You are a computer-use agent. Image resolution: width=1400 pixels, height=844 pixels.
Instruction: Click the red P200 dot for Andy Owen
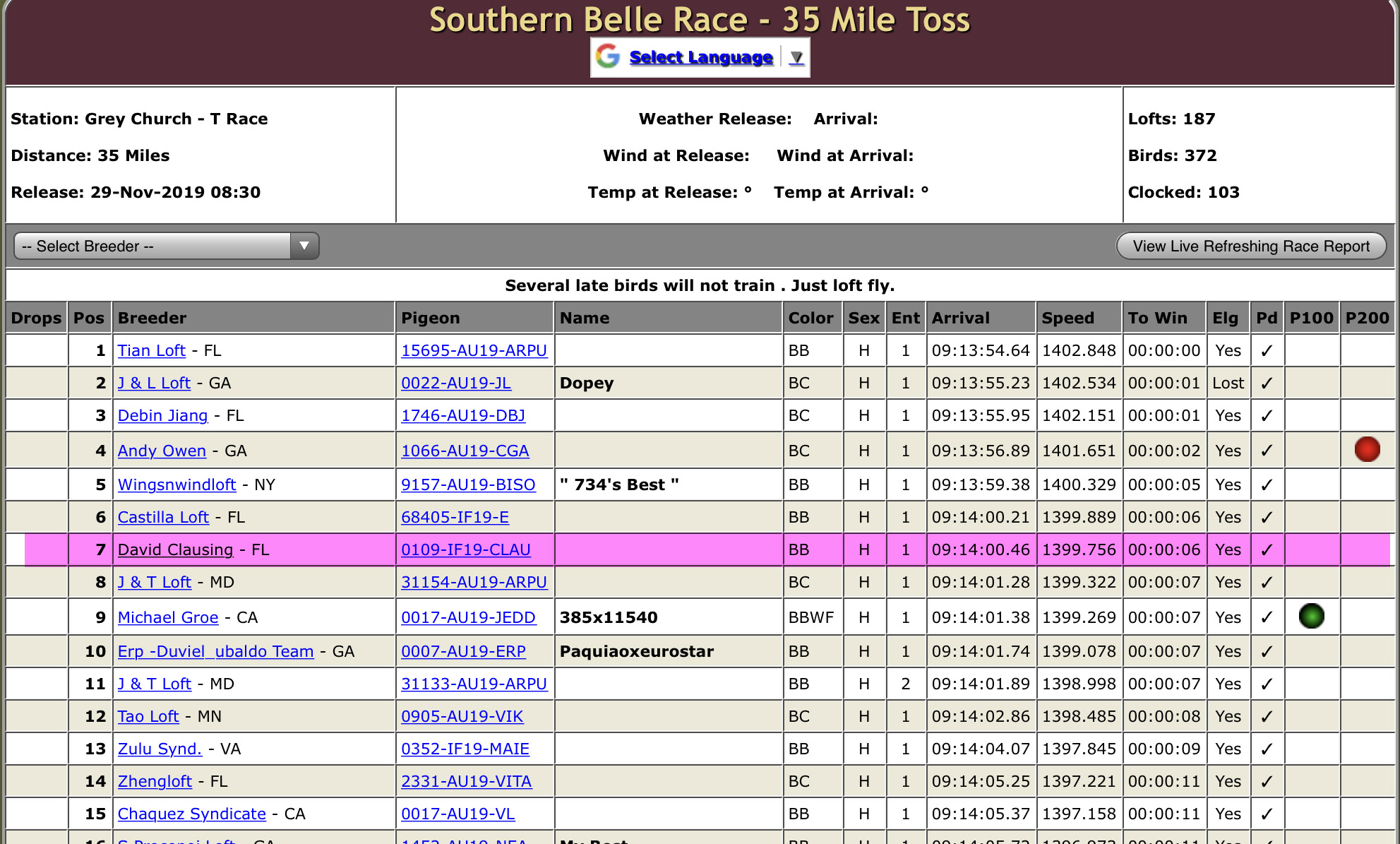click(x=1367, y=449)
